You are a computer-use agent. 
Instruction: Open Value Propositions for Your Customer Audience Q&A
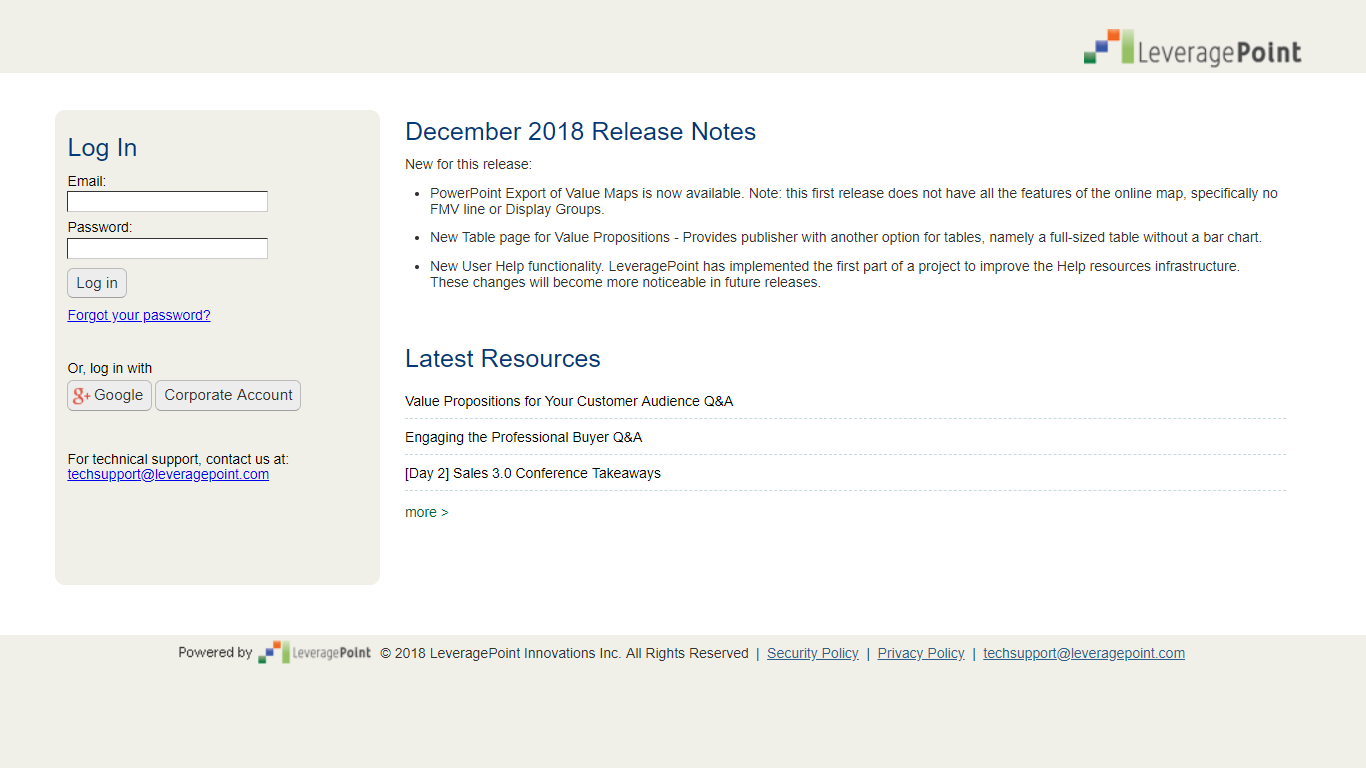569,401
